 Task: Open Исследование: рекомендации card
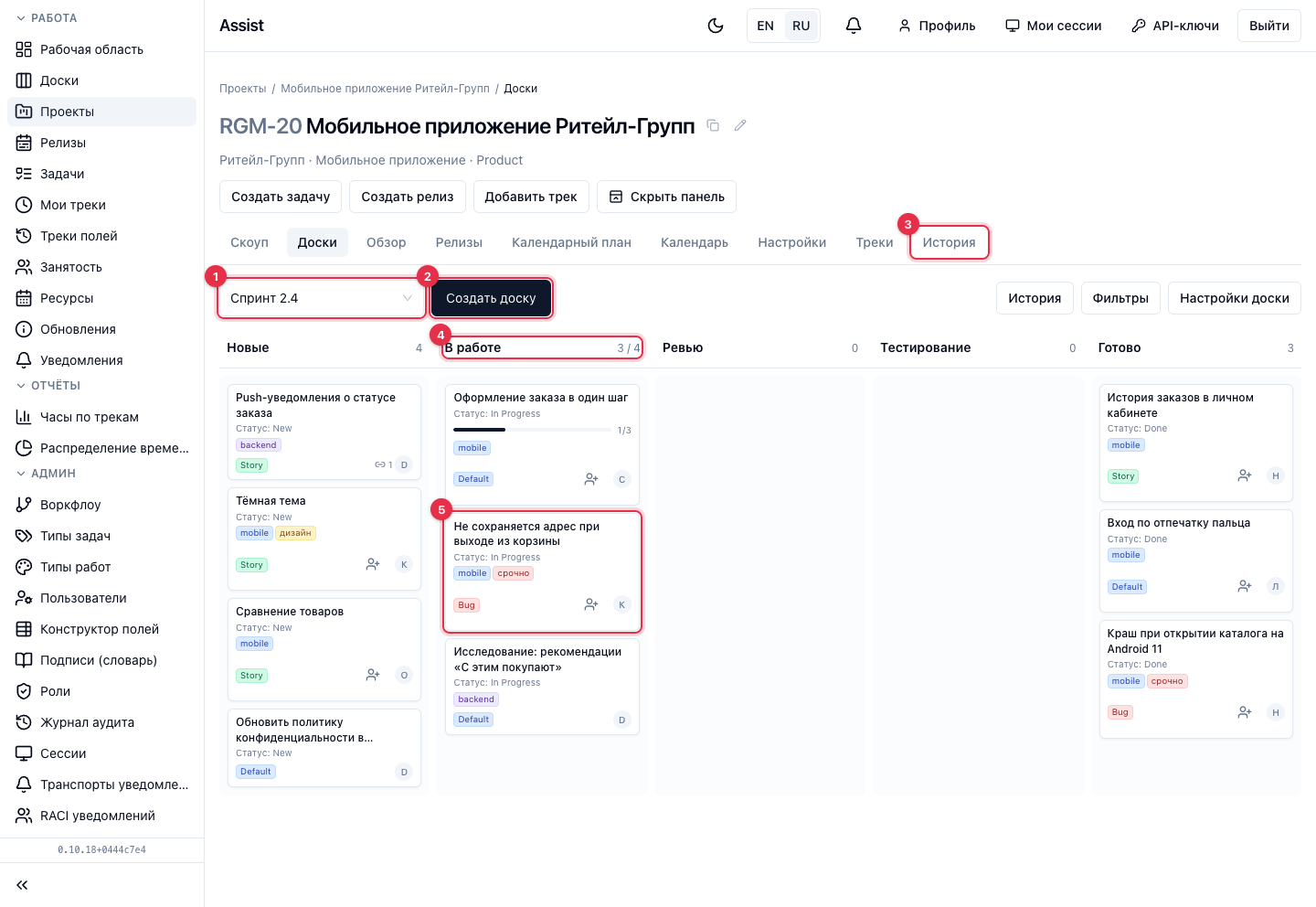tap(542, 687)
